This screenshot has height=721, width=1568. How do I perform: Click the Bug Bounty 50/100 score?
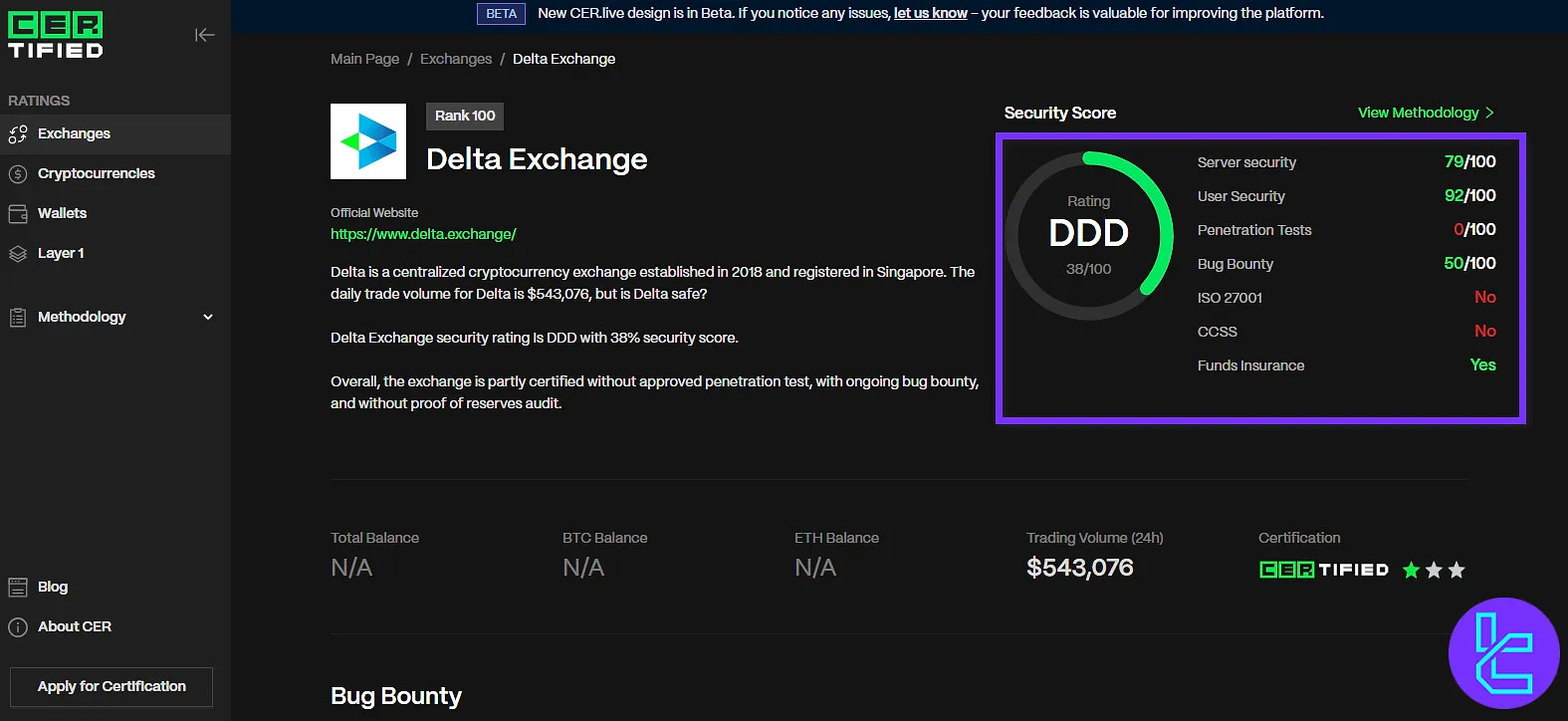click(x=1469, y=264)
